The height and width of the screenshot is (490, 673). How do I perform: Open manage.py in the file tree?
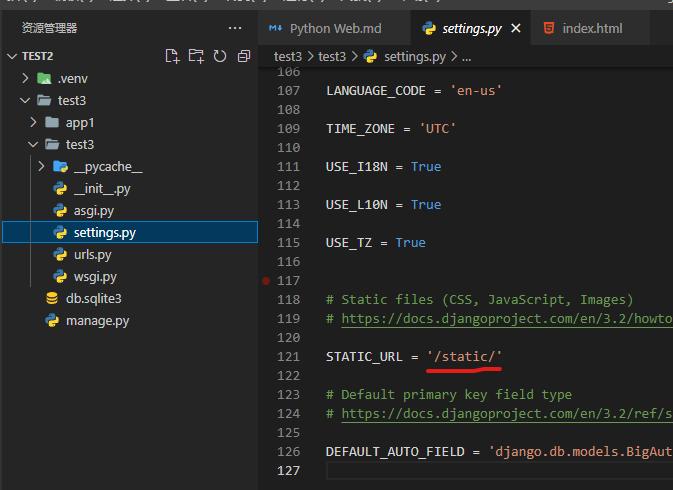[x=97, y=321]
